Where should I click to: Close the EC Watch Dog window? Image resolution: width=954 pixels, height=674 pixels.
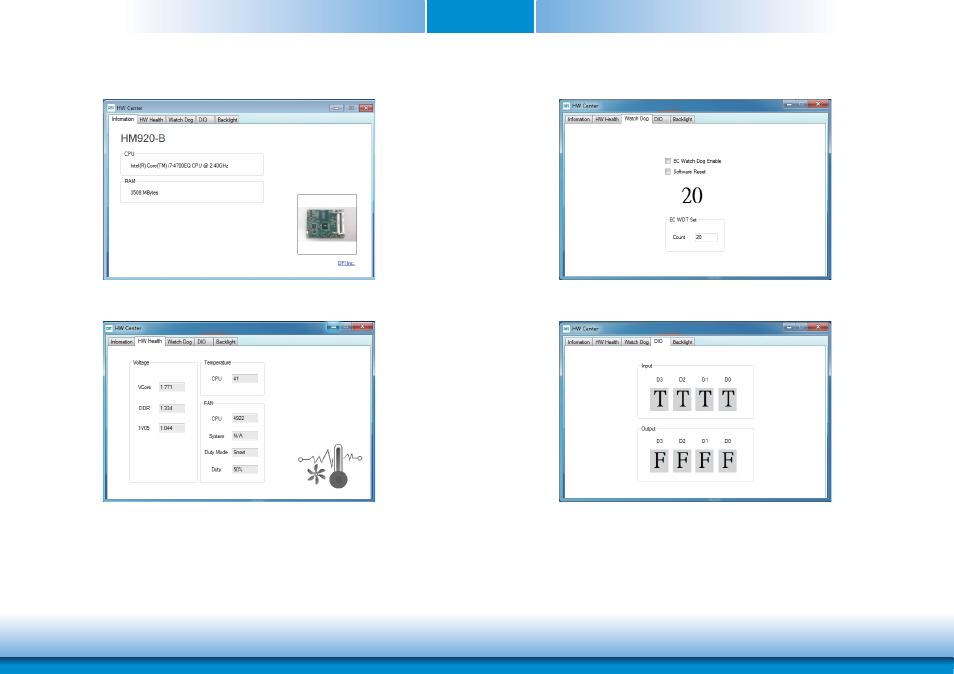click(x=819, y=104)
